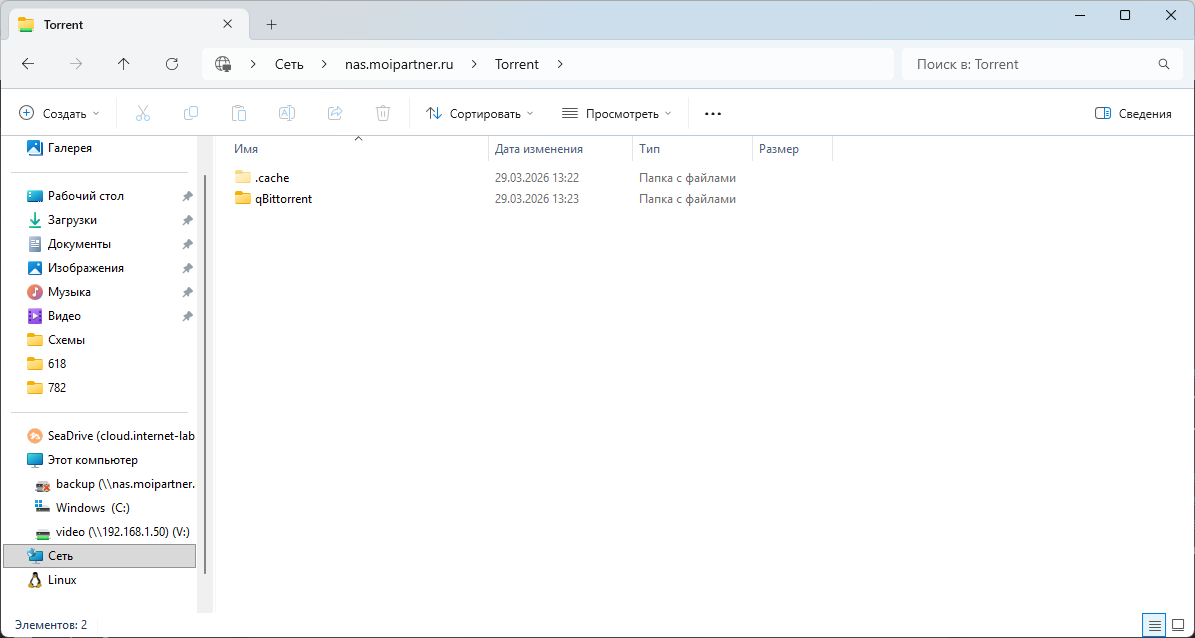Viewport: 1195px width, 638px height.
Task: Add a new tab
Action: (x=271, y=25)
